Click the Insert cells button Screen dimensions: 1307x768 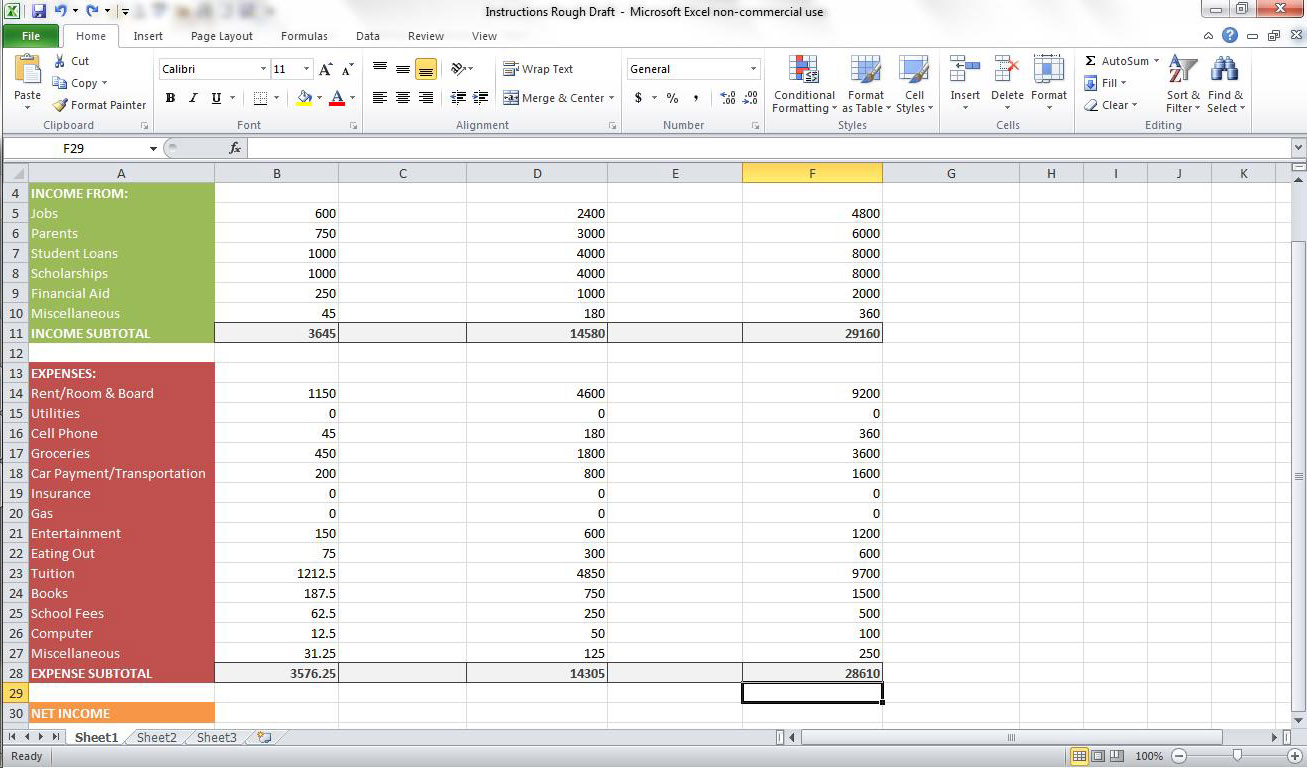pos(965,84)
